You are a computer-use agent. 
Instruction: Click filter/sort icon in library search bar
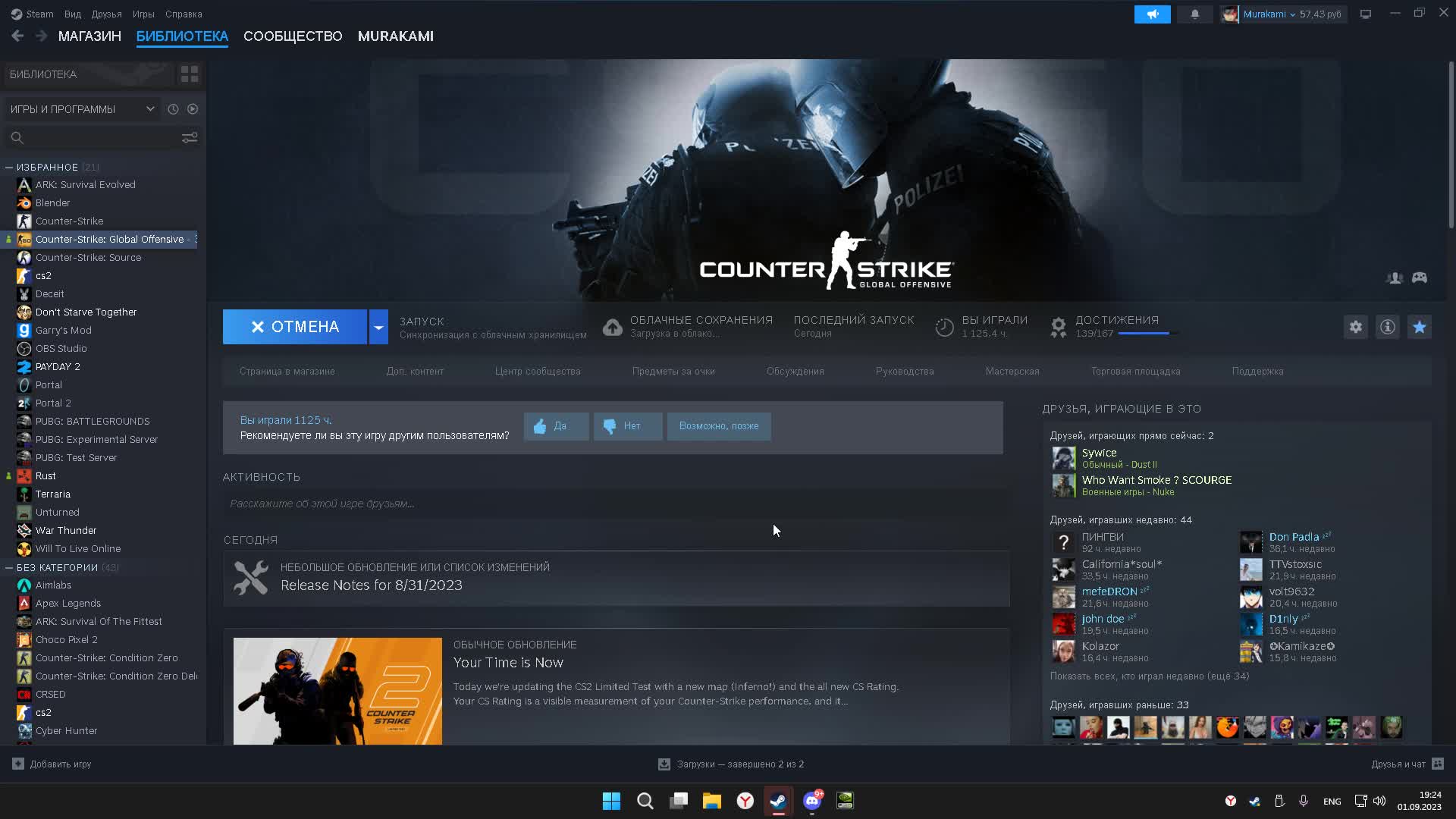(190, 138)
